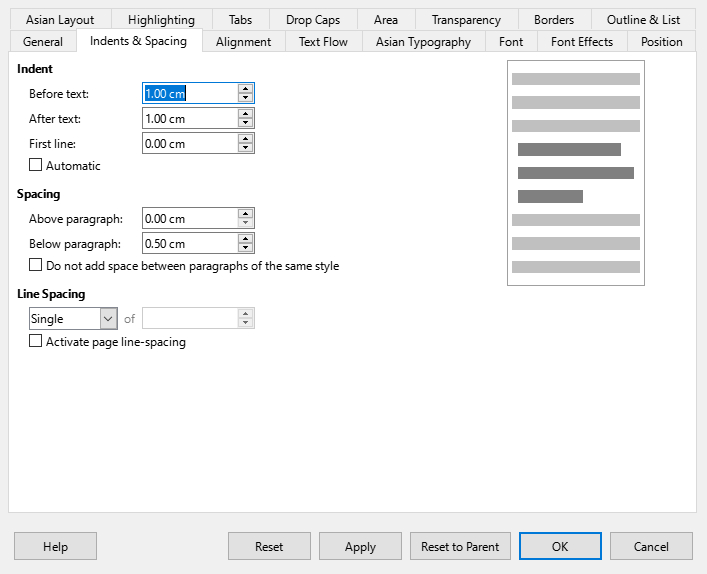
Task: Increase the After text indent value
Action: pyautogui.click(x=245, y=114)
